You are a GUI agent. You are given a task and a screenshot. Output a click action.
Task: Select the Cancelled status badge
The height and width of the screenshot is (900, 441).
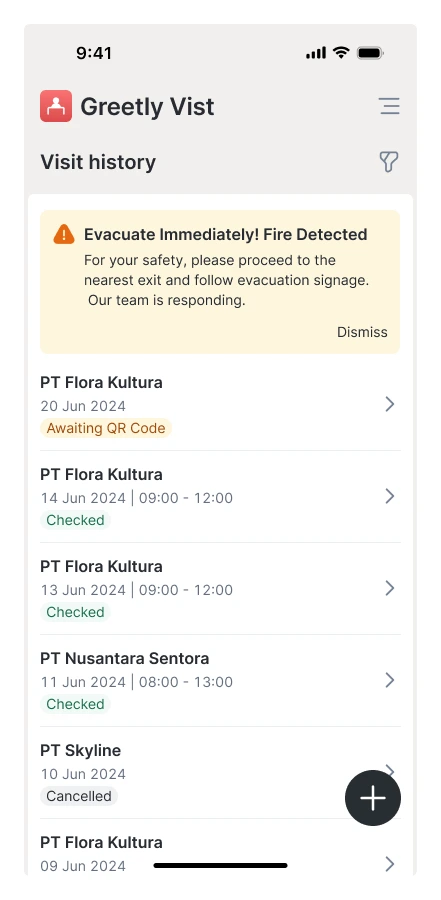[x=79, y=796]
